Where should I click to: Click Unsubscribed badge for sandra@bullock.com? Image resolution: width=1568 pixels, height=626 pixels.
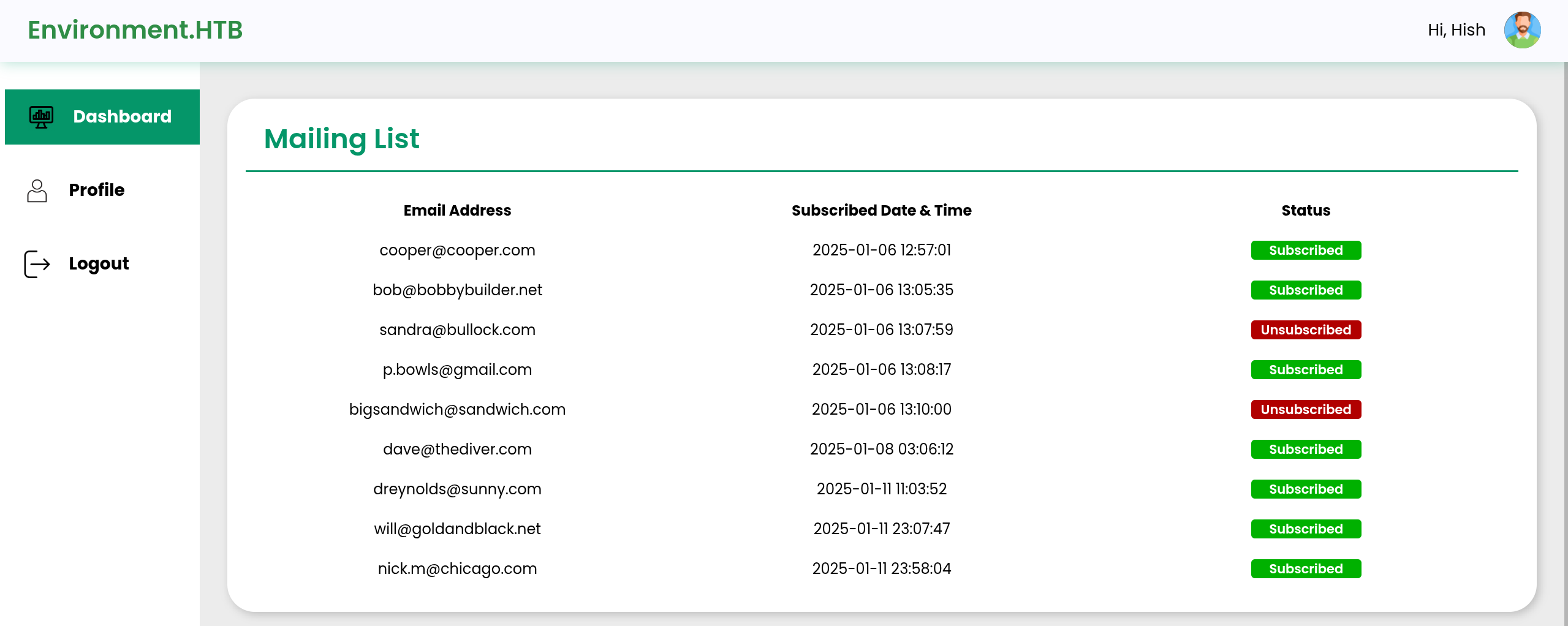point(1305,330)
